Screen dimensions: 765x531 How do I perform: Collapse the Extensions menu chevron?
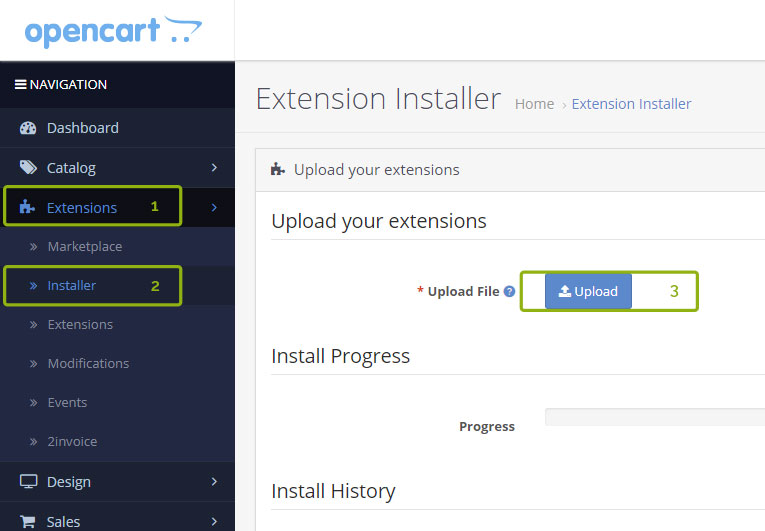214,207
